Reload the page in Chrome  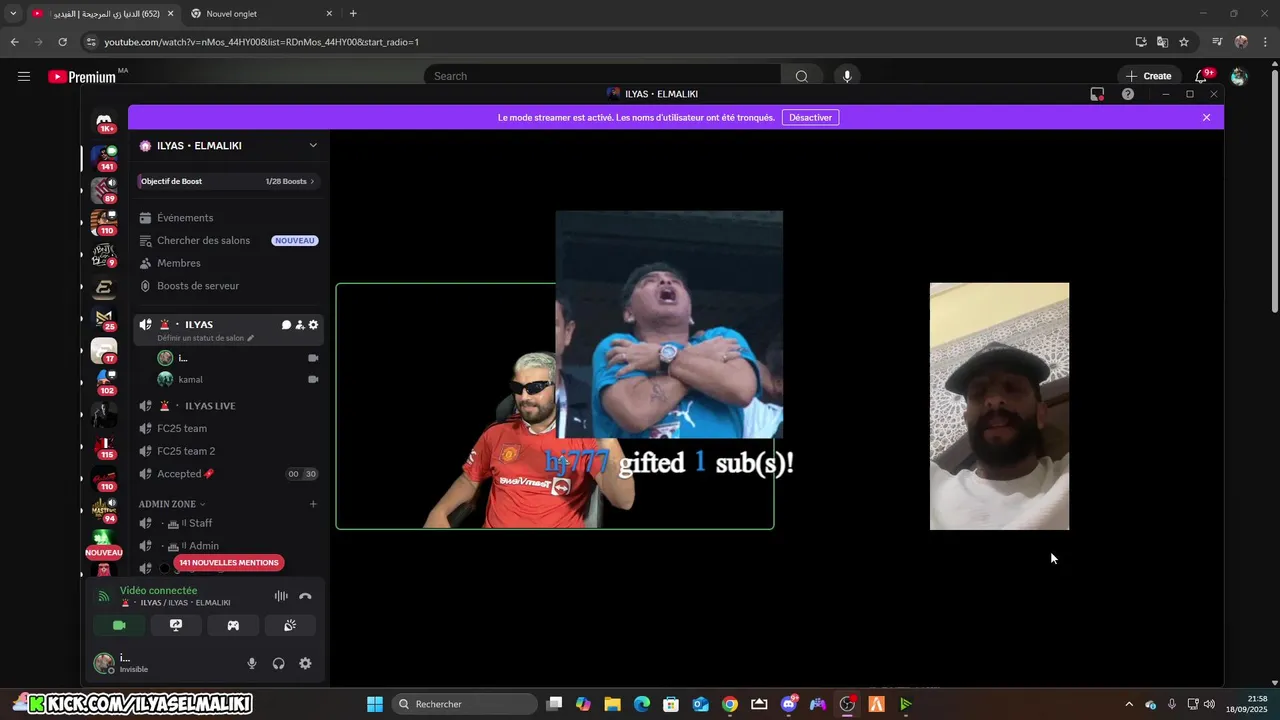[x=62, y=42]
